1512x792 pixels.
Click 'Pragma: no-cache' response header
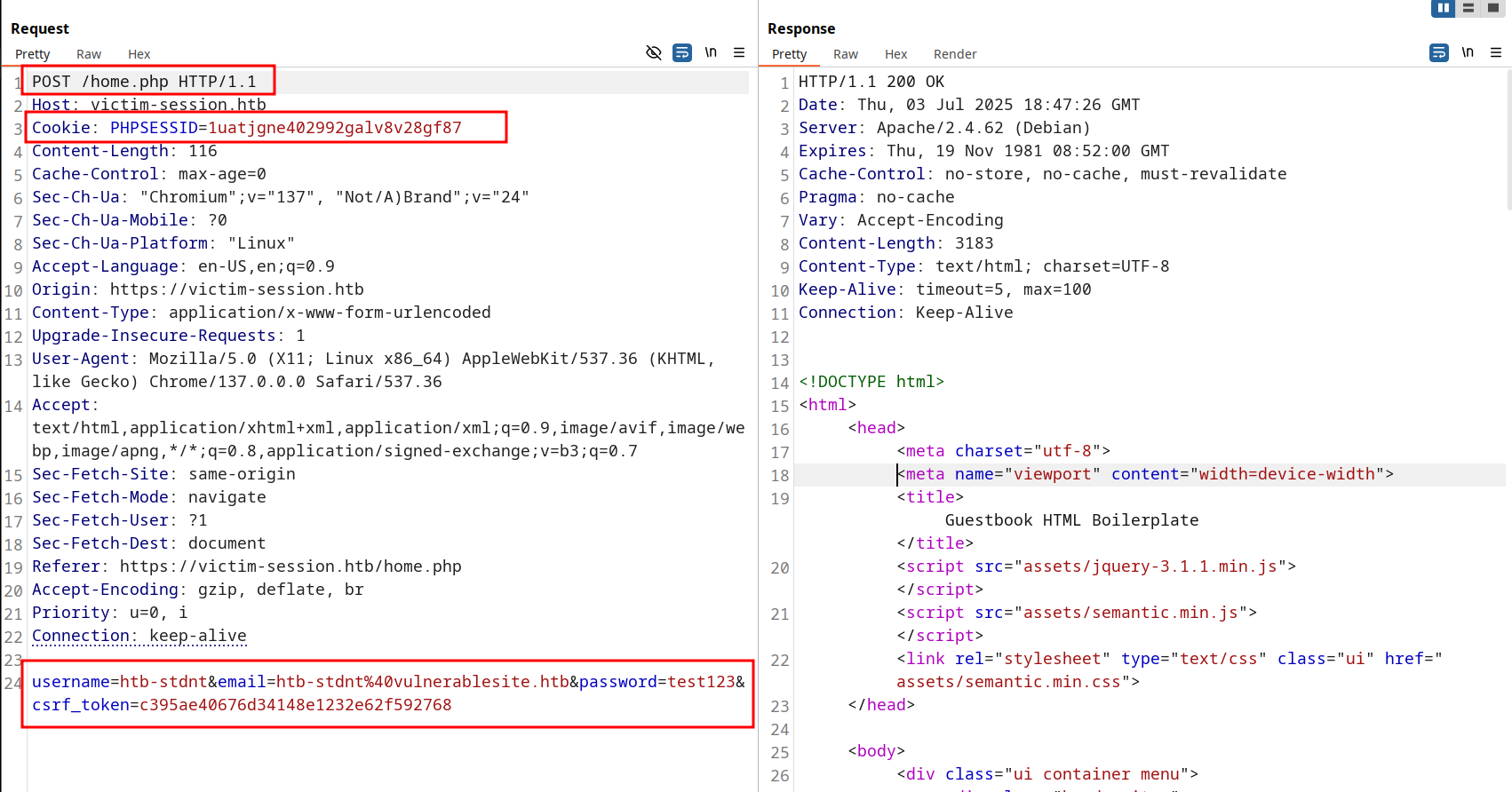(877, 197)
